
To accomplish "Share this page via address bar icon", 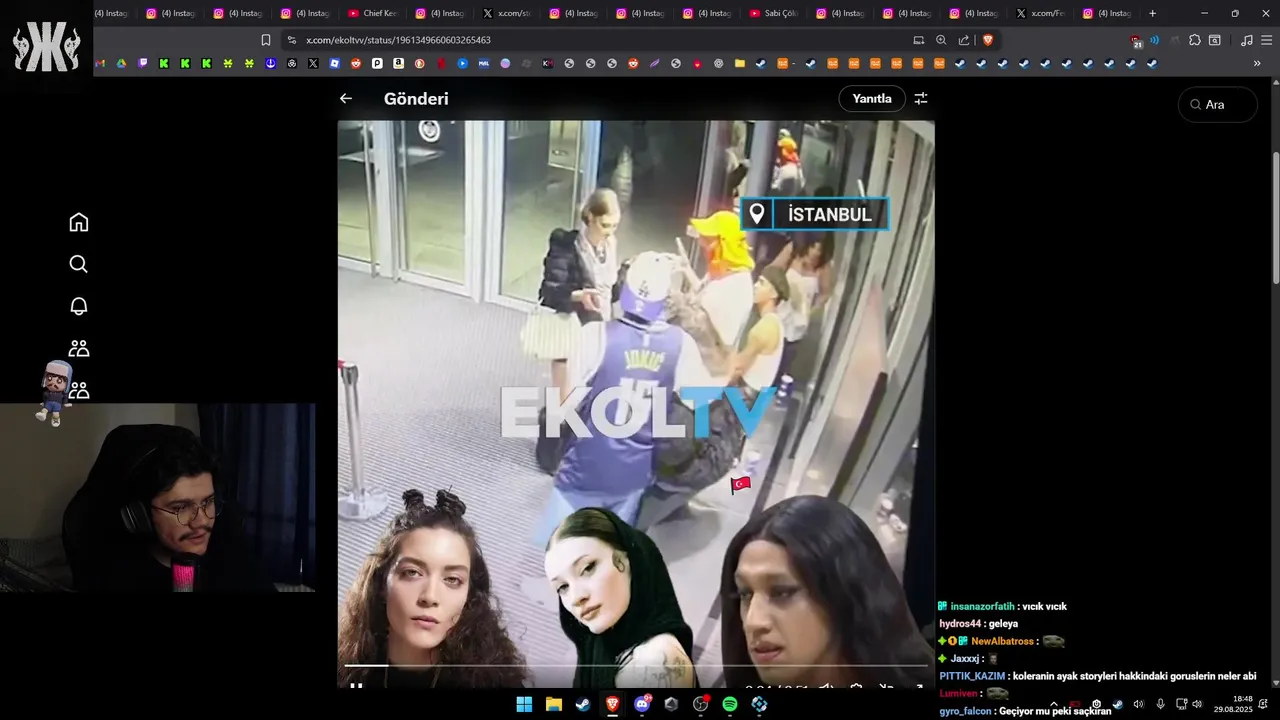I will coord(964,40).
